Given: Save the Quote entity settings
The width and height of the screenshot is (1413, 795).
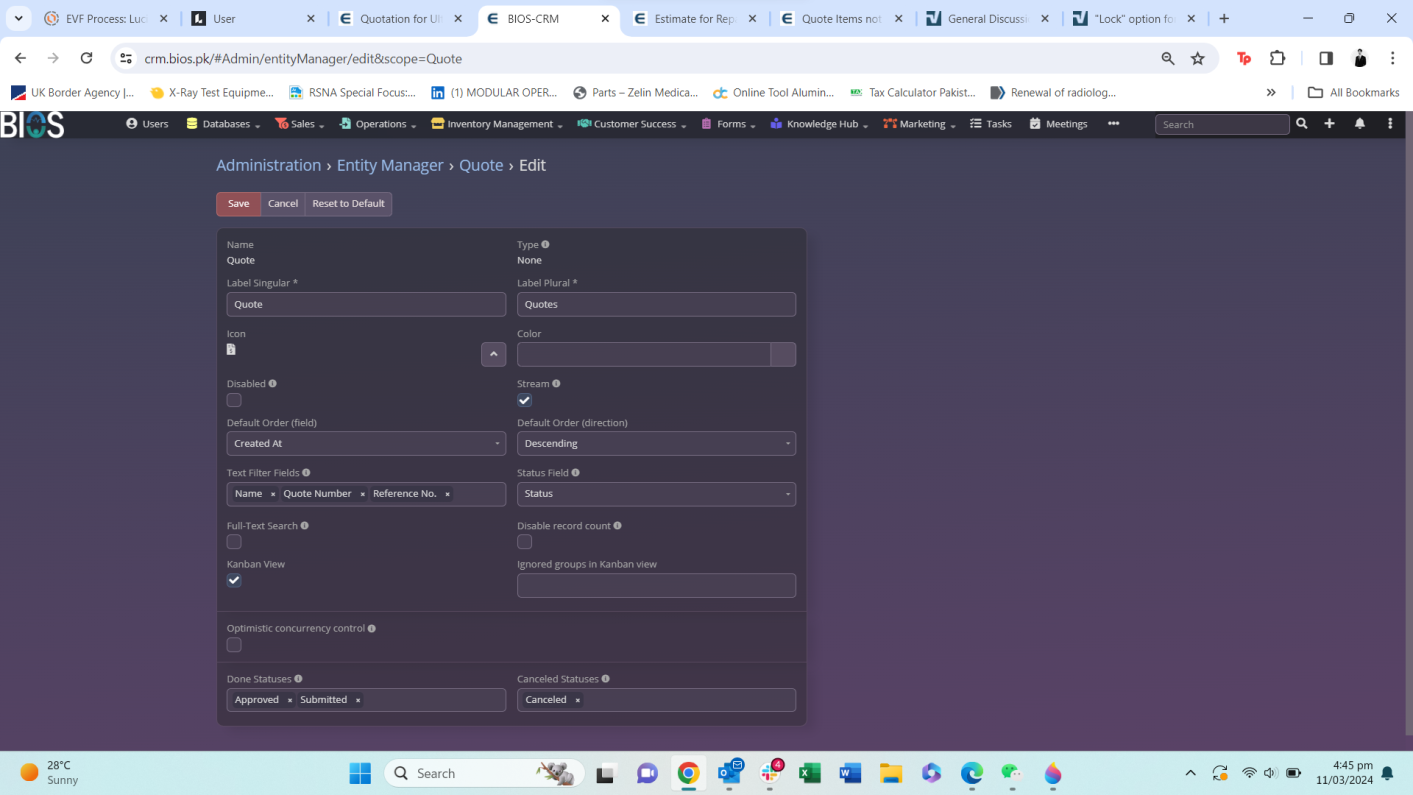Looking at the screenshot, I should pos(238,204).
